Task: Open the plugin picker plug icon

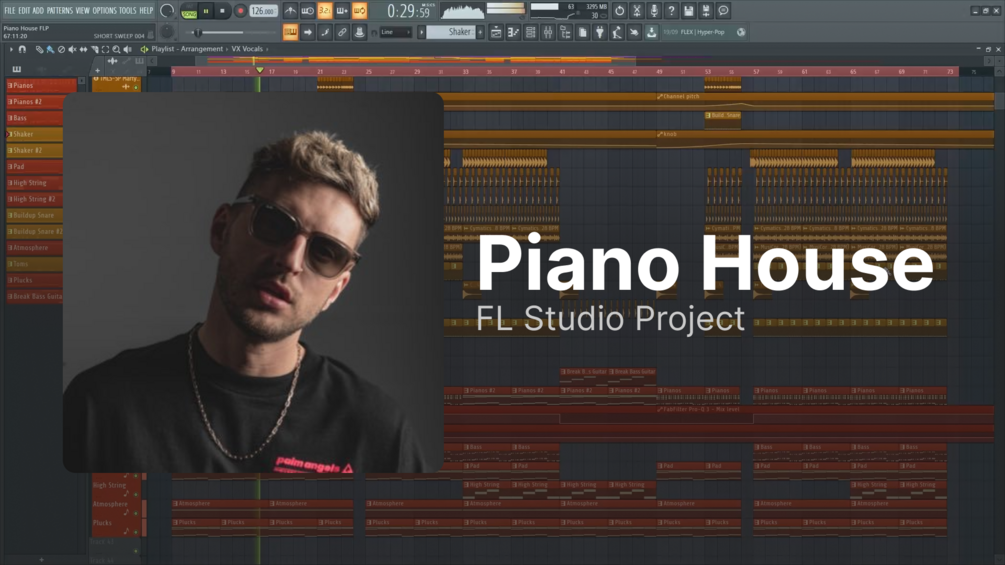Action: [600, 32]
